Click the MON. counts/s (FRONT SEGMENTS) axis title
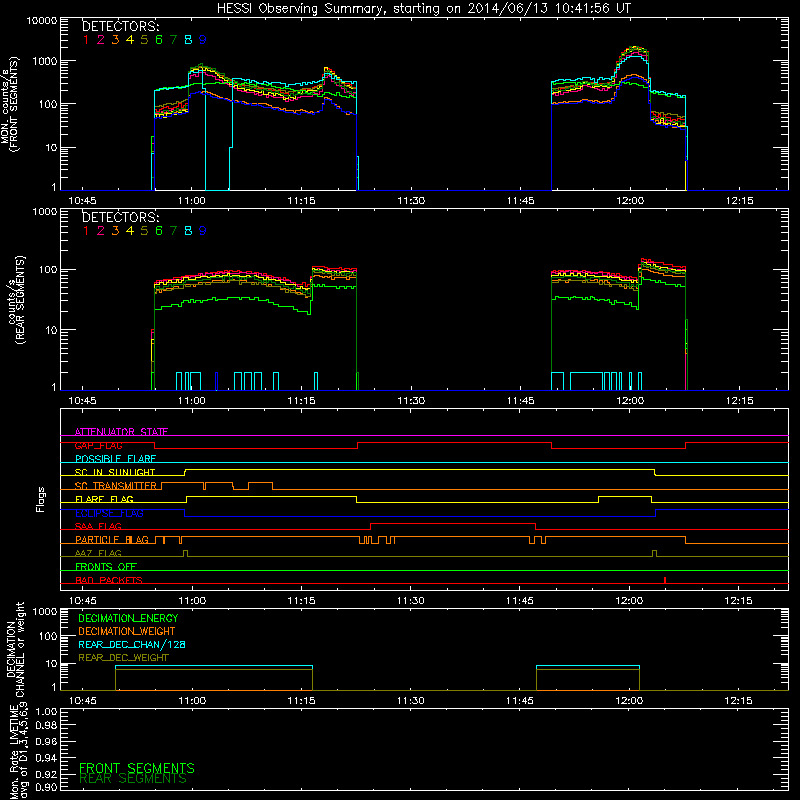Screen dimensions: 800x800 pyautogui.click(x=9, y=104)
